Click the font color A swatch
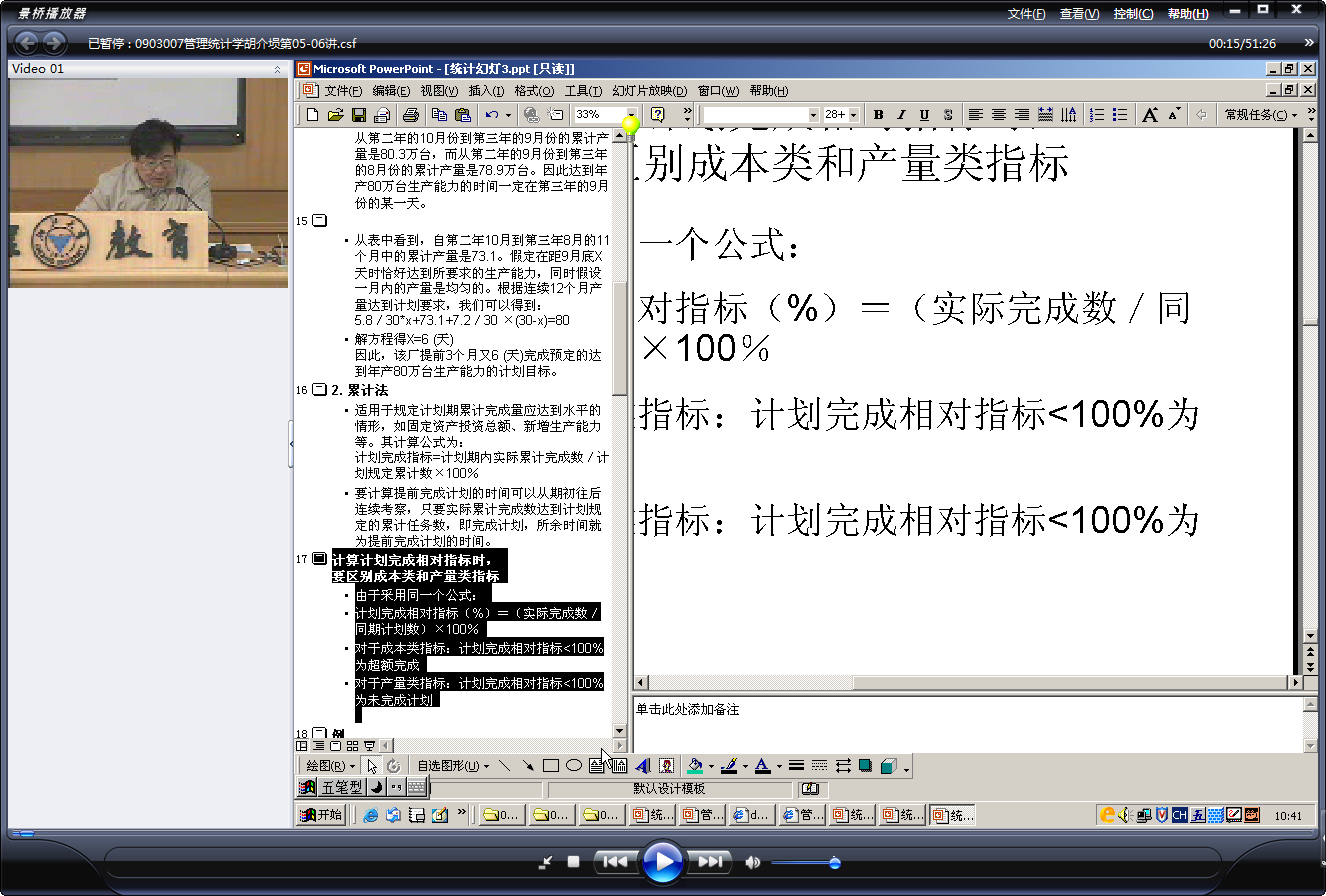 762,766
